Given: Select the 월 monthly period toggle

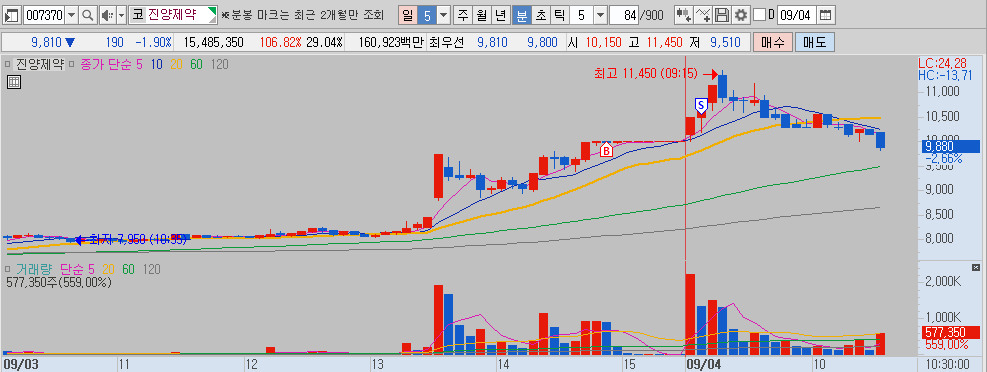Looking at the screenshot, I should (x=482, y=14).
